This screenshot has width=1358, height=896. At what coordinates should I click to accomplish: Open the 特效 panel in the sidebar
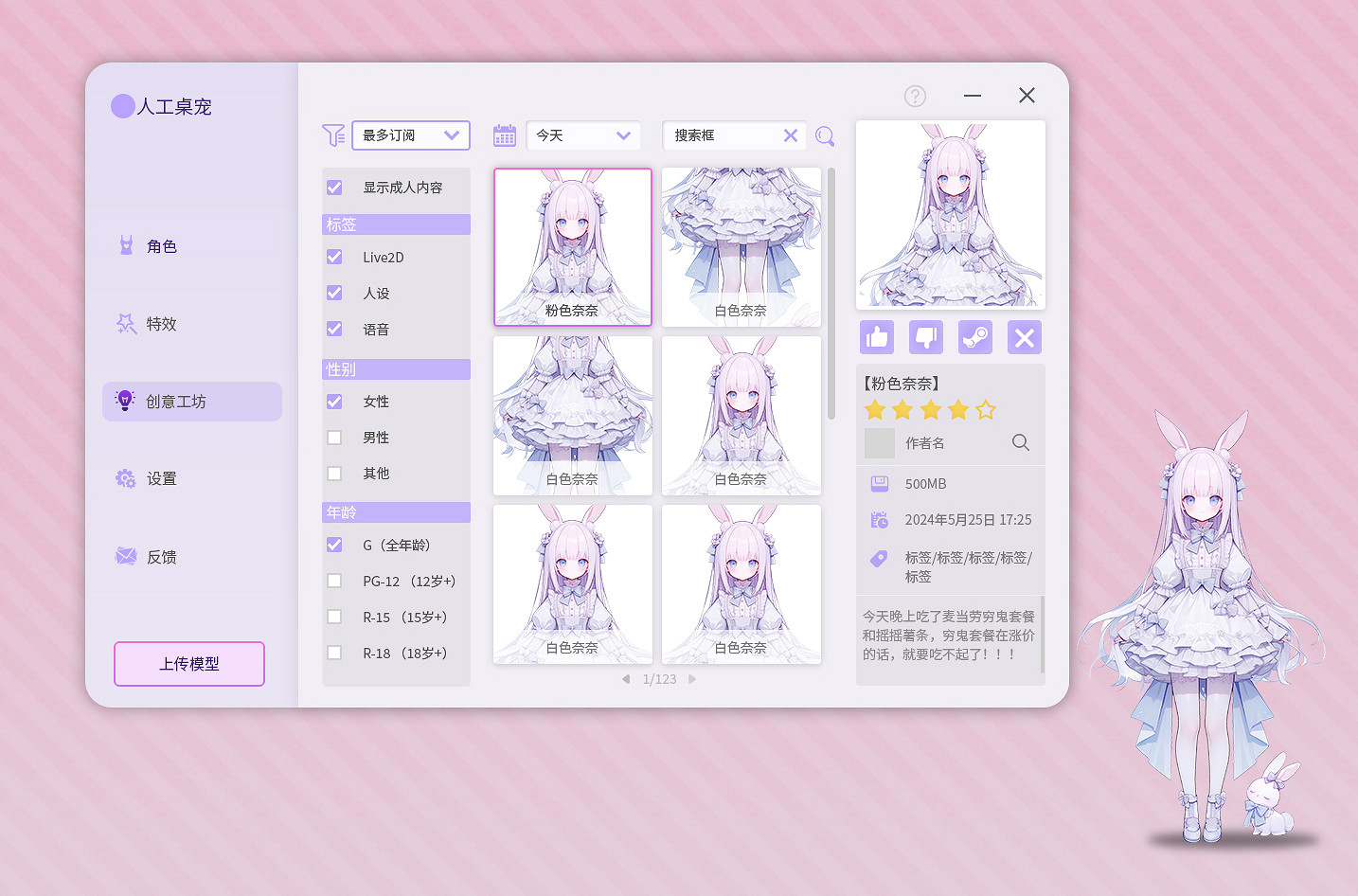click(x=152, y=323)
